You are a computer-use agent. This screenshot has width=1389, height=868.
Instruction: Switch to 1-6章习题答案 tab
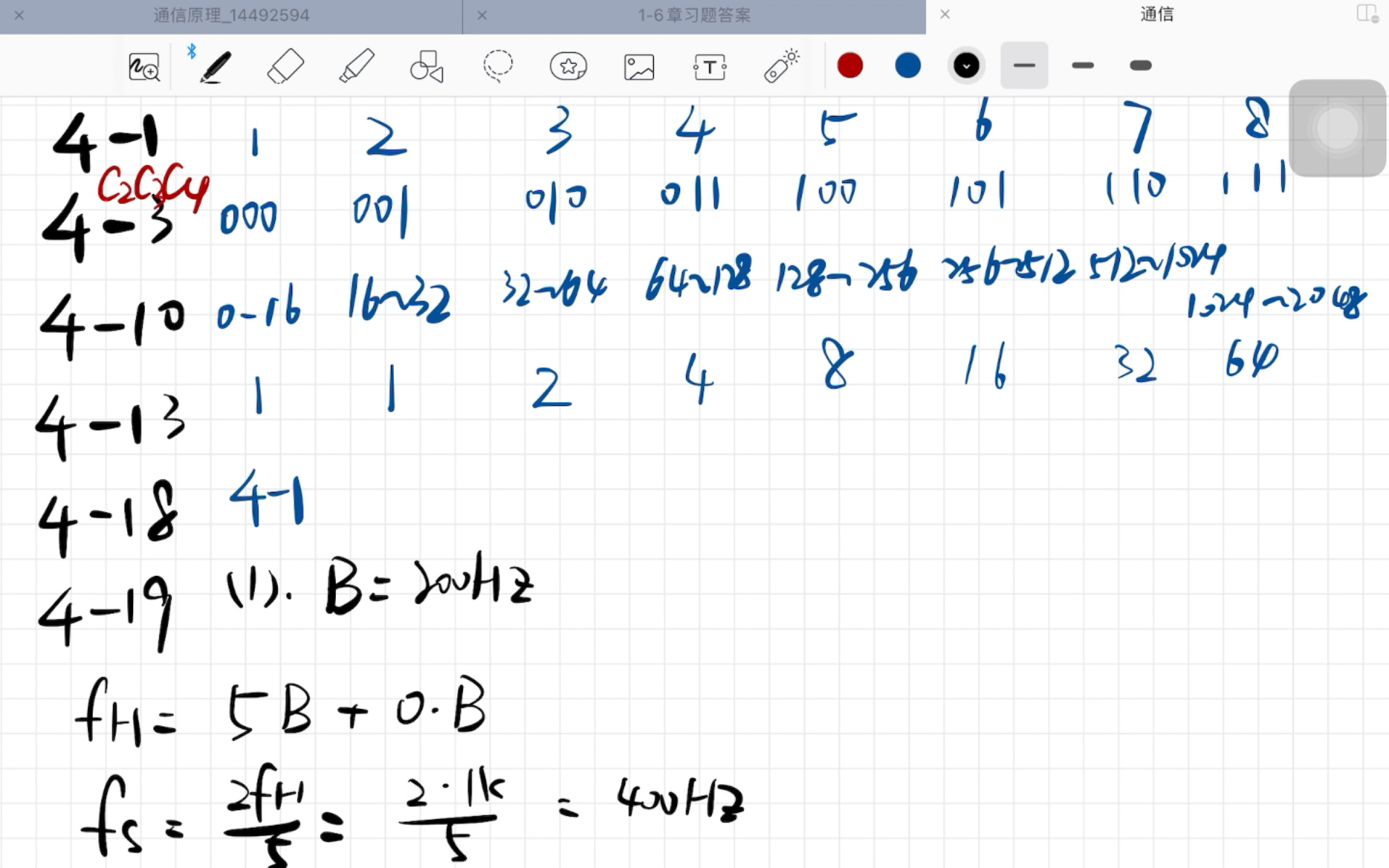pyautogui.click(x=694, y=15)
